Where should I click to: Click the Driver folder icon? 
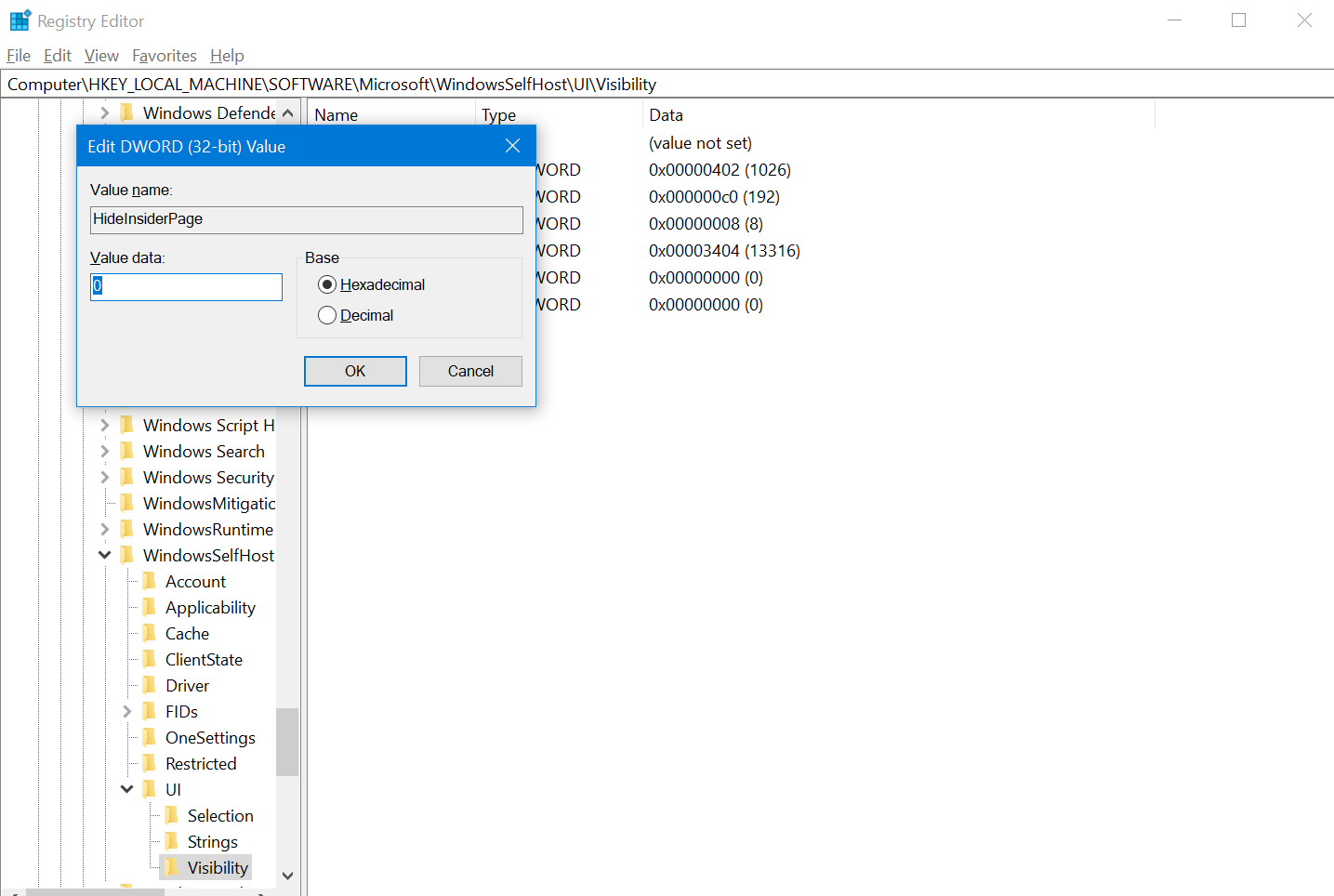tap(150, 685)
